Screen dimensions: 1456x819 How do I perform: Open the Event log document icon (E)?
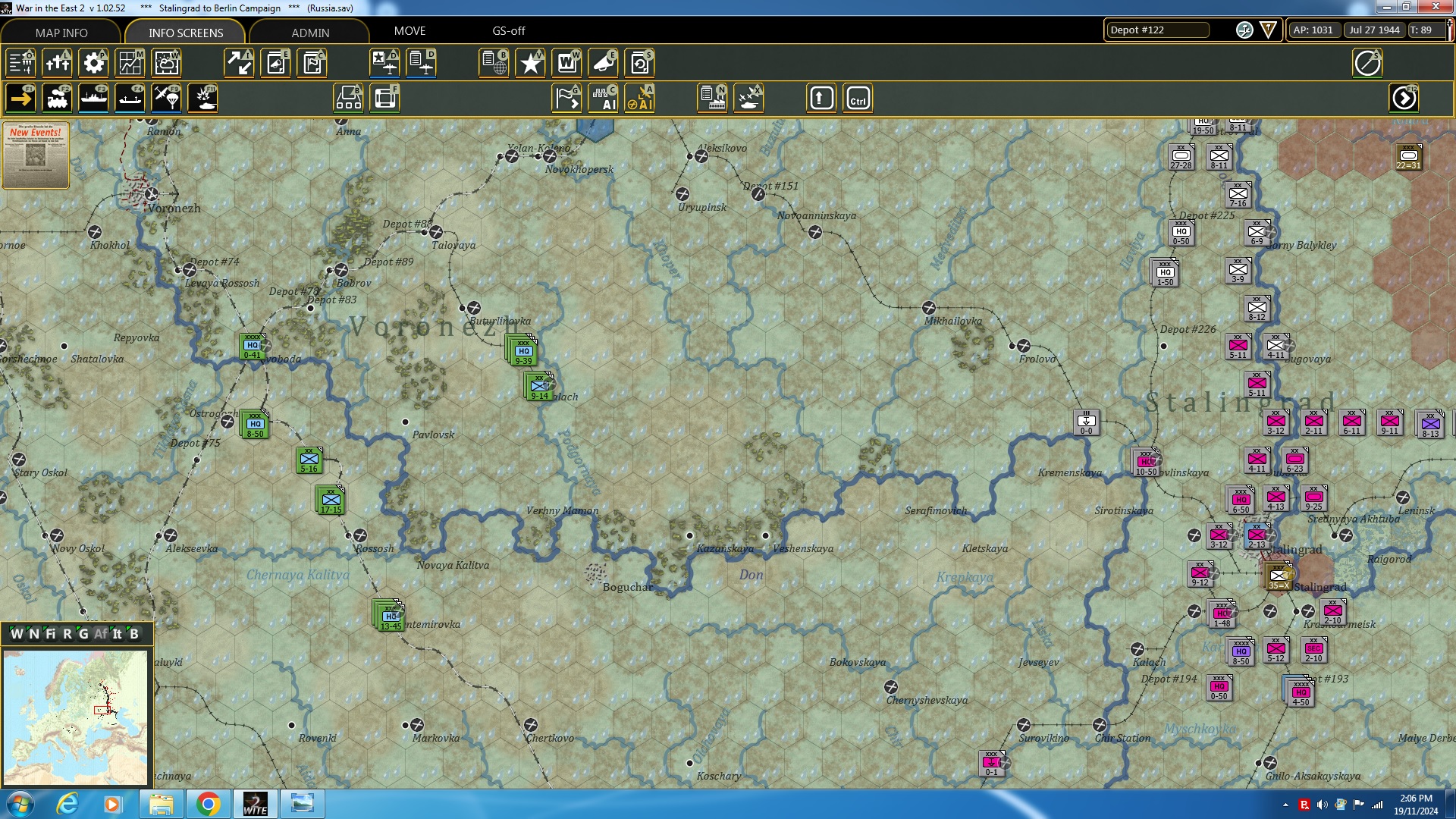(x=276, y=63)
